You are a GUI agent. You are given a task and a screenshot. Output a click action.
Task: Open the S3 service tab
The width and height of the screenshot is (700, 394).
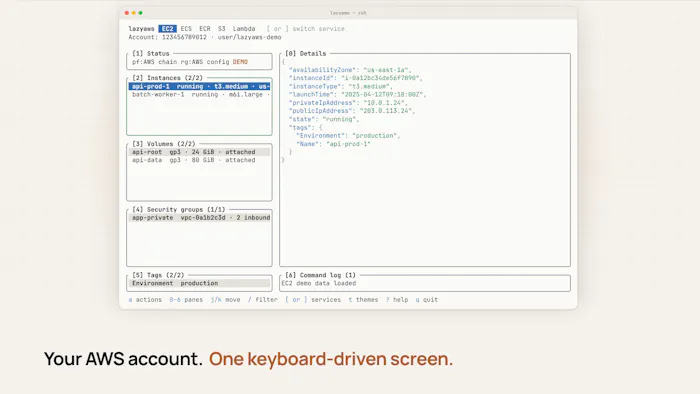coord(222,29)
